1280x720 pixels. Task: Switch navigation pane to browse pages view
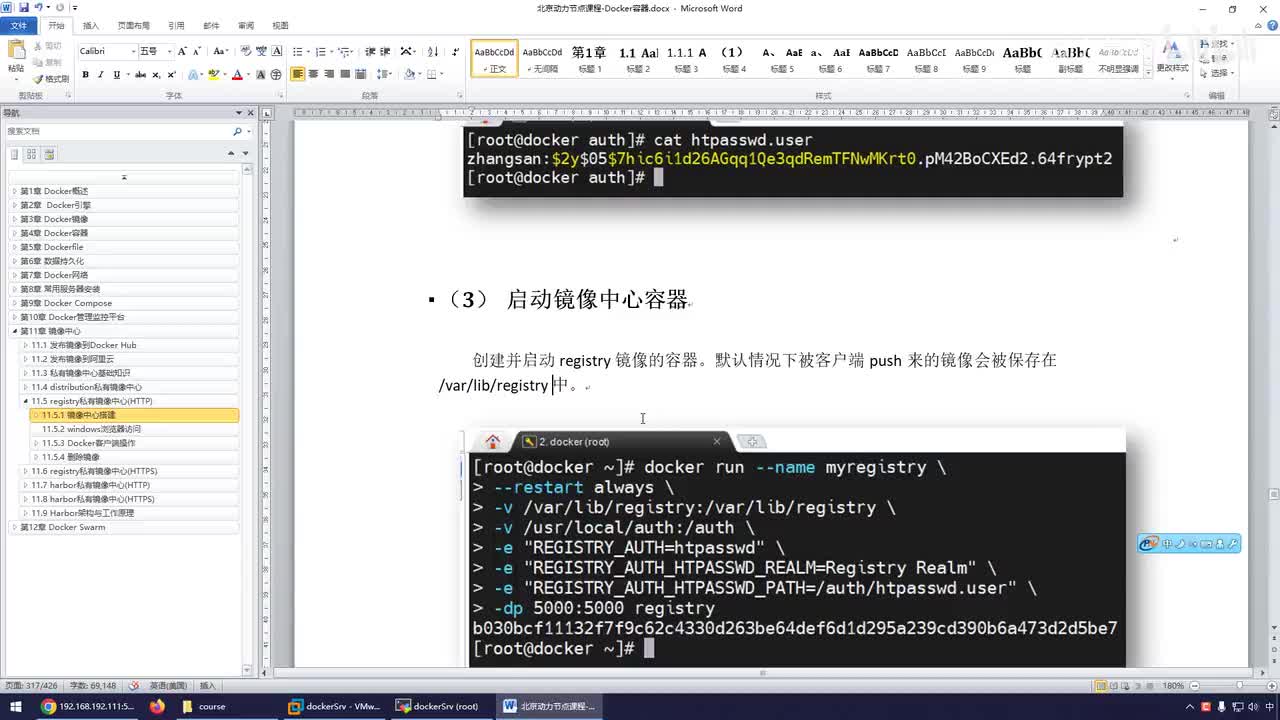pos(32,154)
